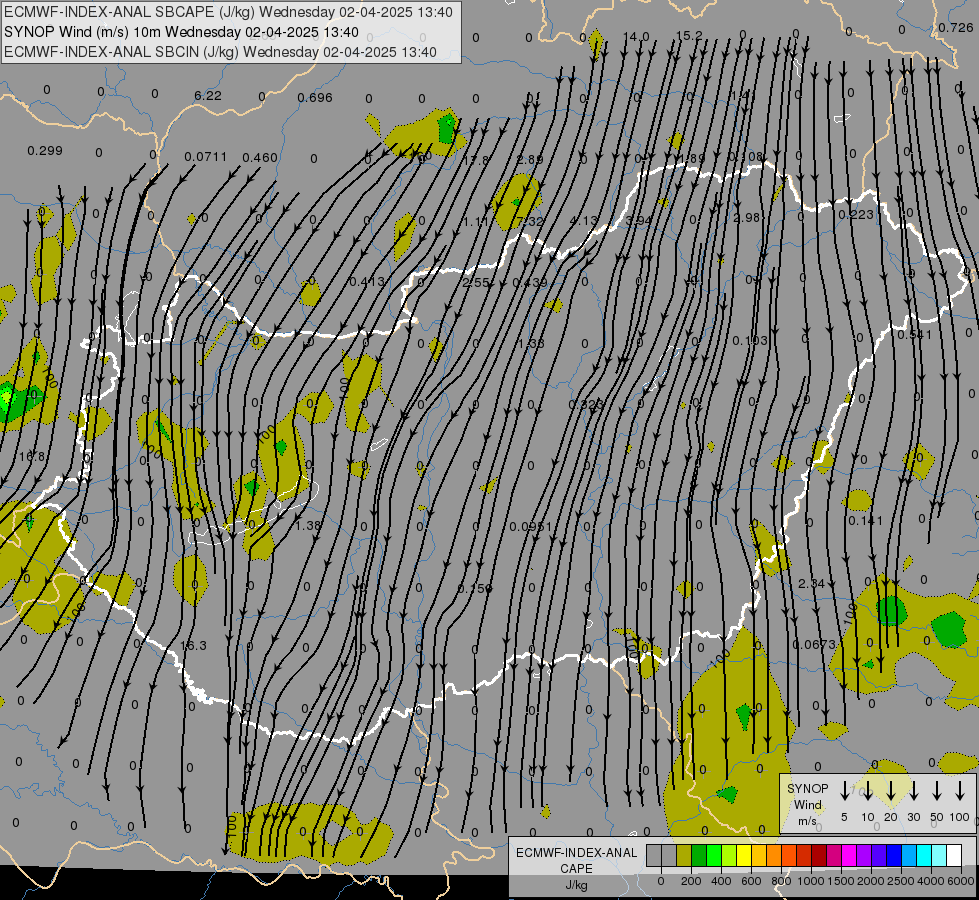The height and width of the screenshot is (900, 979).
Task: Click the 2000 tick label on CAPE scale
Action: [x=871, y=881]
